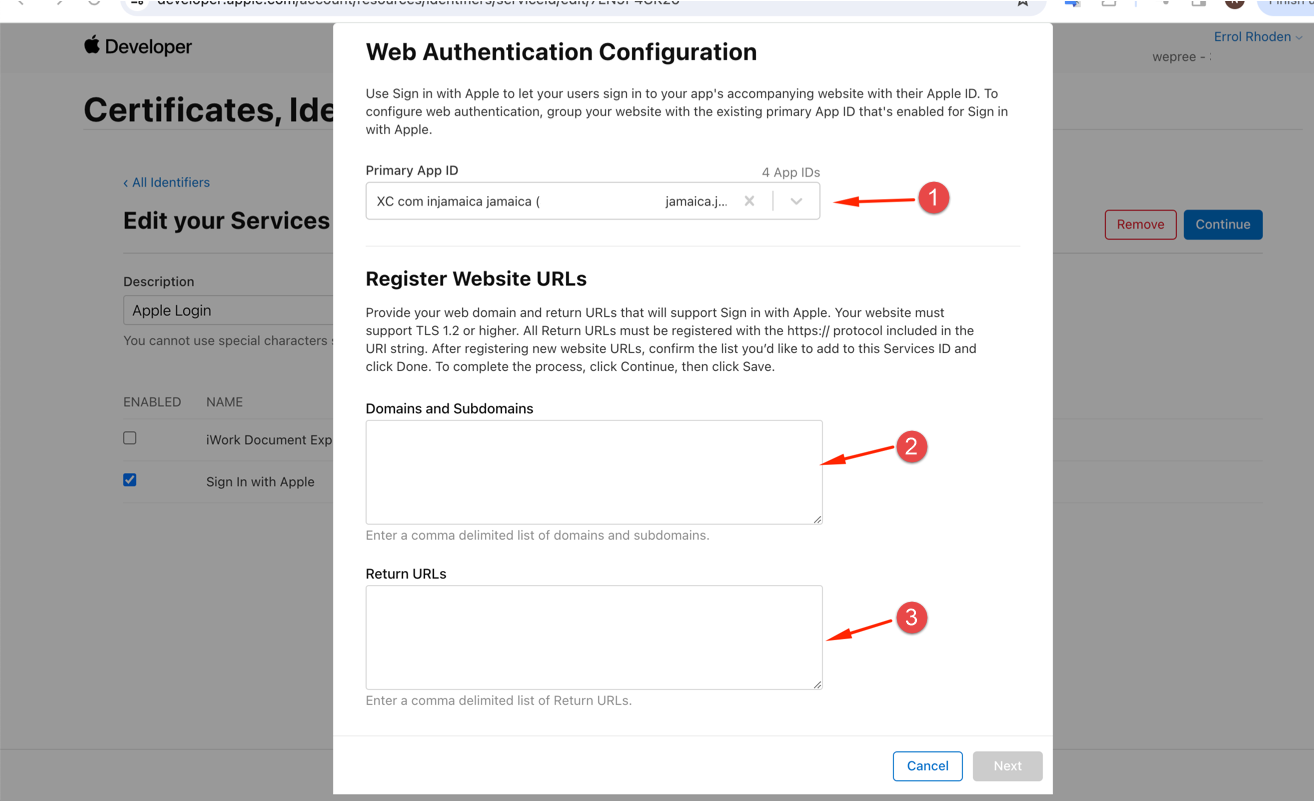Viewport: 1314px width, 801px height.
Task: Click the 'wepree' team name text
Action: (1174, 57)
